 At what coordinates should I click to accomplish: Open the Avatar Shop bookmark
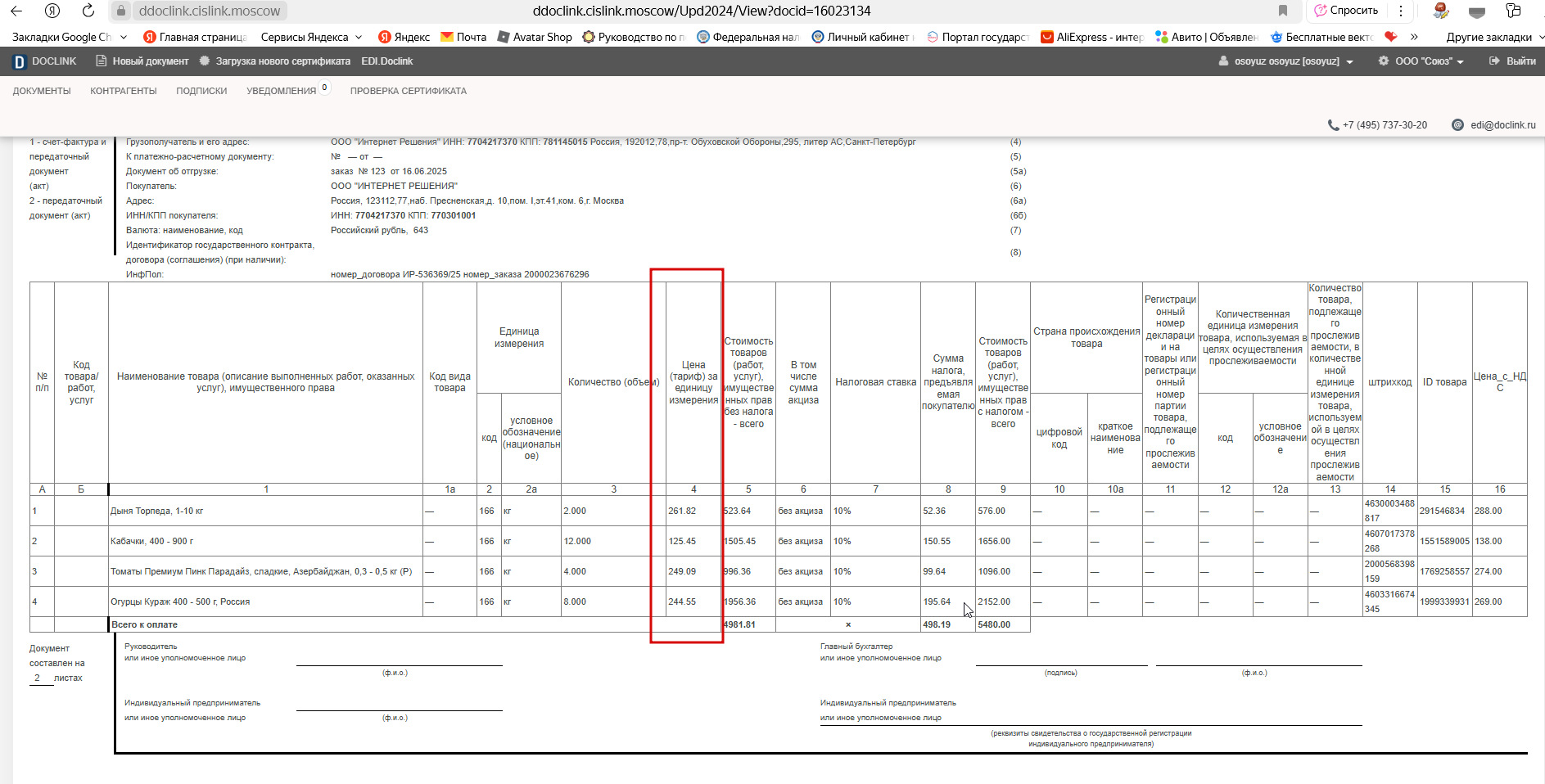click(x=535, y=37)
